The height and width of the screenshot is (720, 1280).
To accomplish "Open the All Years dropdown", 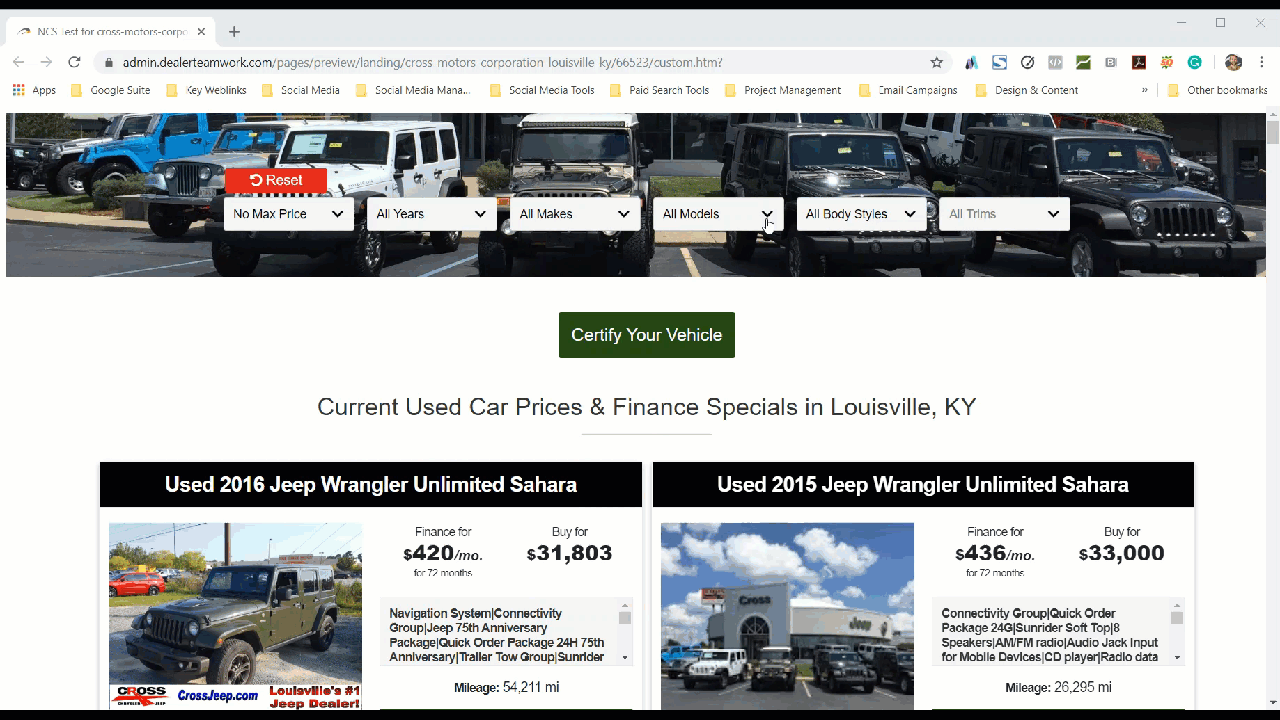I will click(x=431, y=214).
